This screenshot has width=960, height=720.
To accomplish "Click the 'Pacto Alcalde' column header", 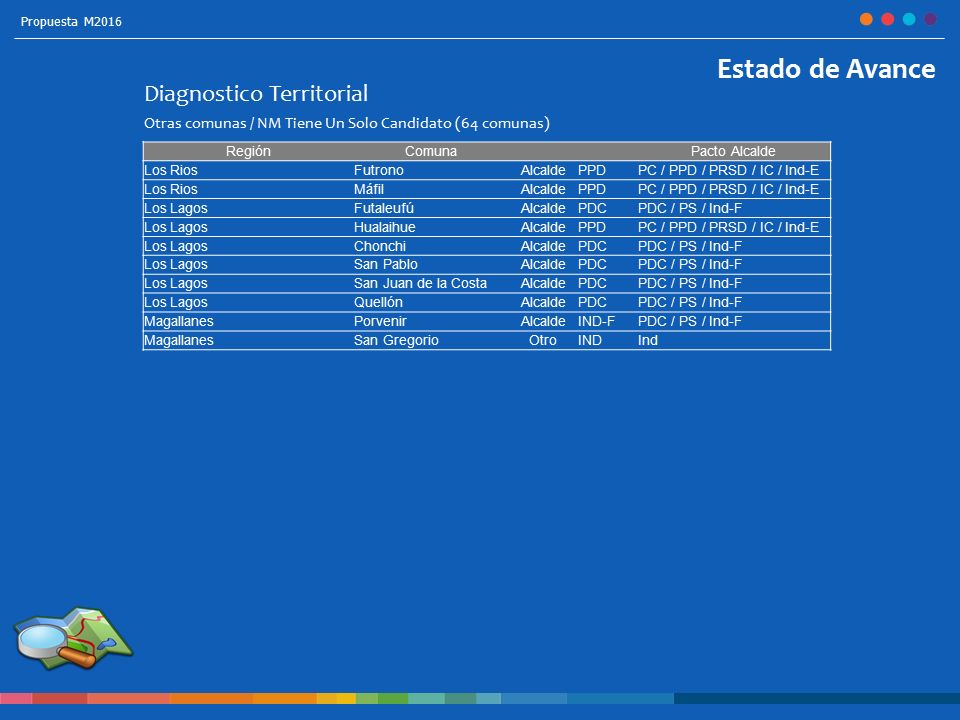I will (733, 151).
